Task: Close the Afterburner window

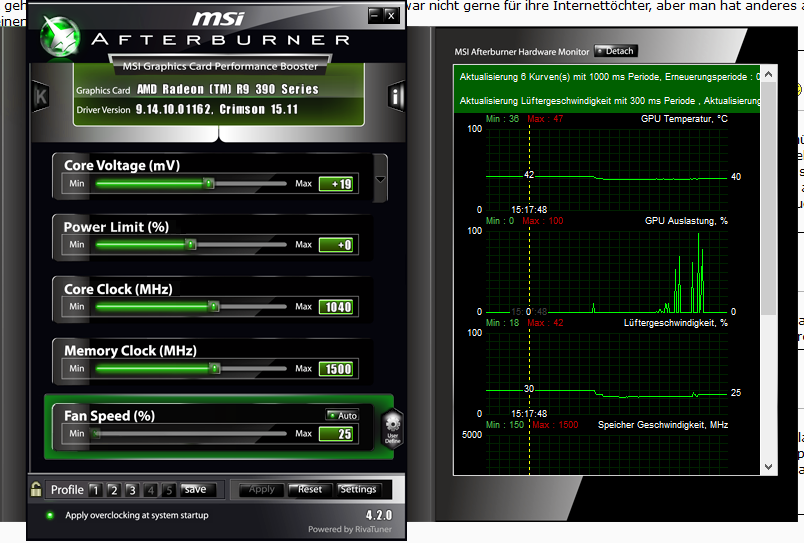Action: [391, 15]
